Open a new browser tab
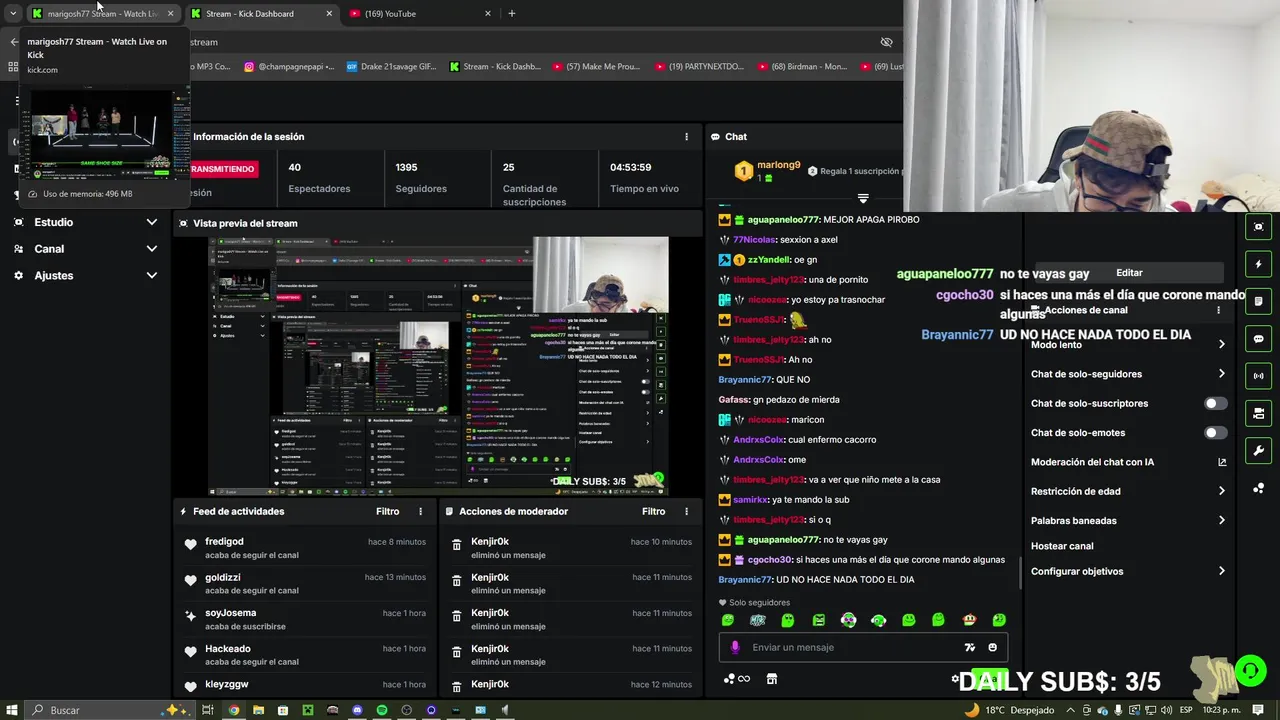The image size is (1280, 720). point(512,14)
